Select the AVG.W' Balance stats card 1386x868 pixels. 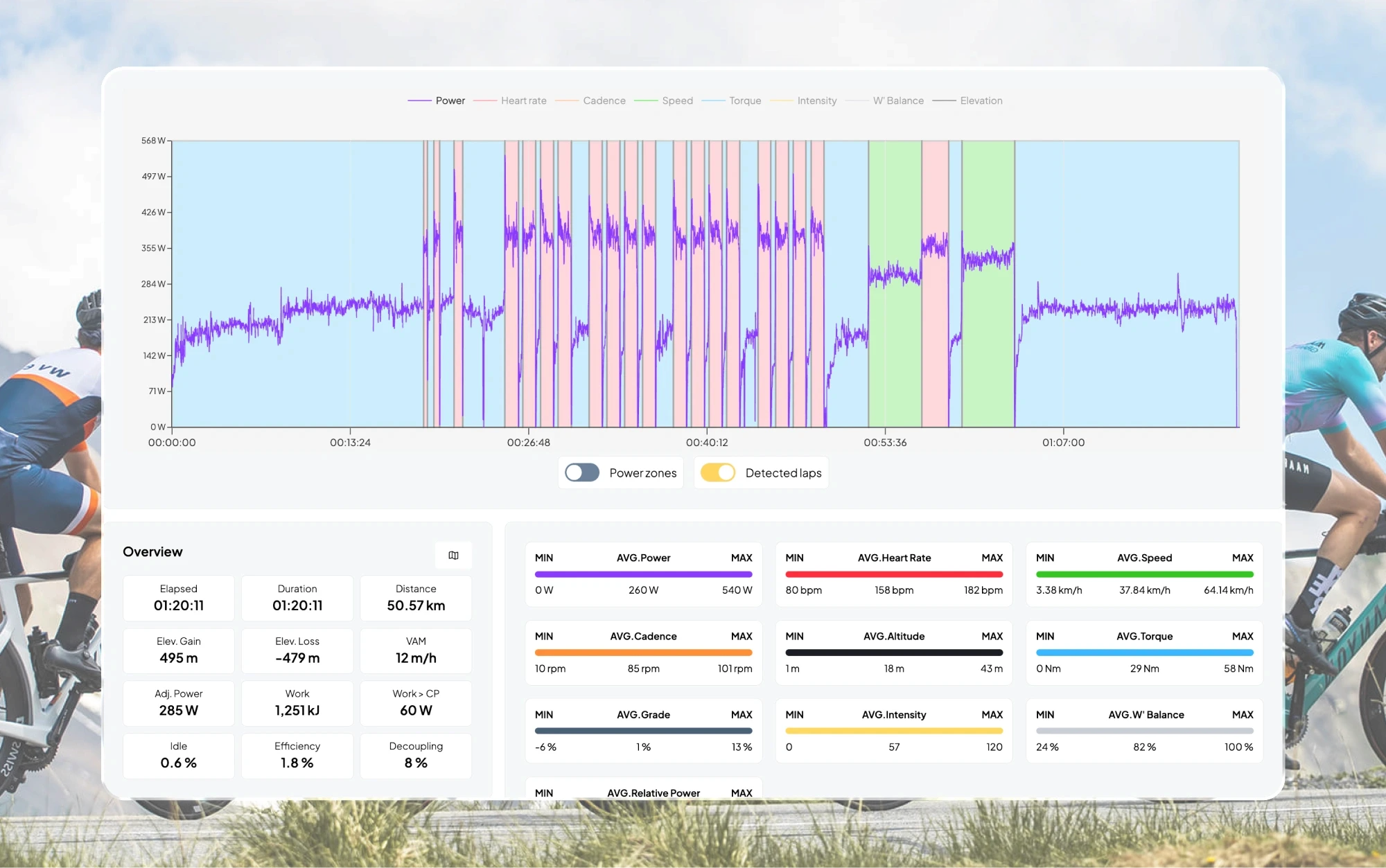coord(1144,730)
